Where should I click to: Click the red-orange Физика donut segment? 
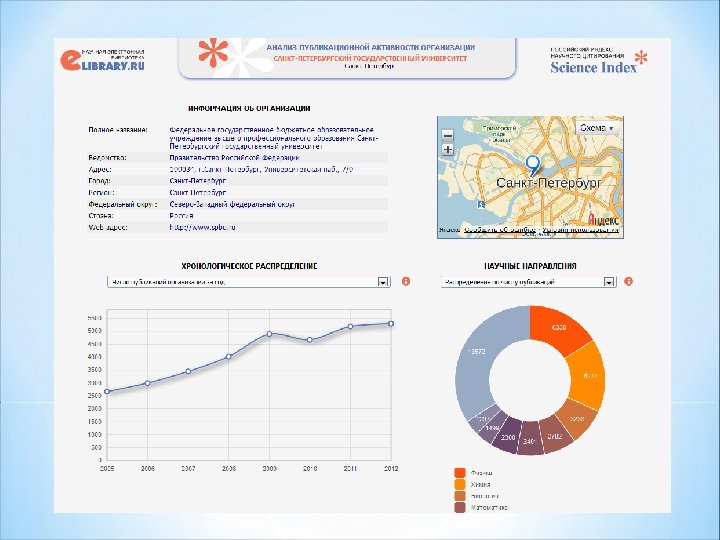tap(558, 327)
